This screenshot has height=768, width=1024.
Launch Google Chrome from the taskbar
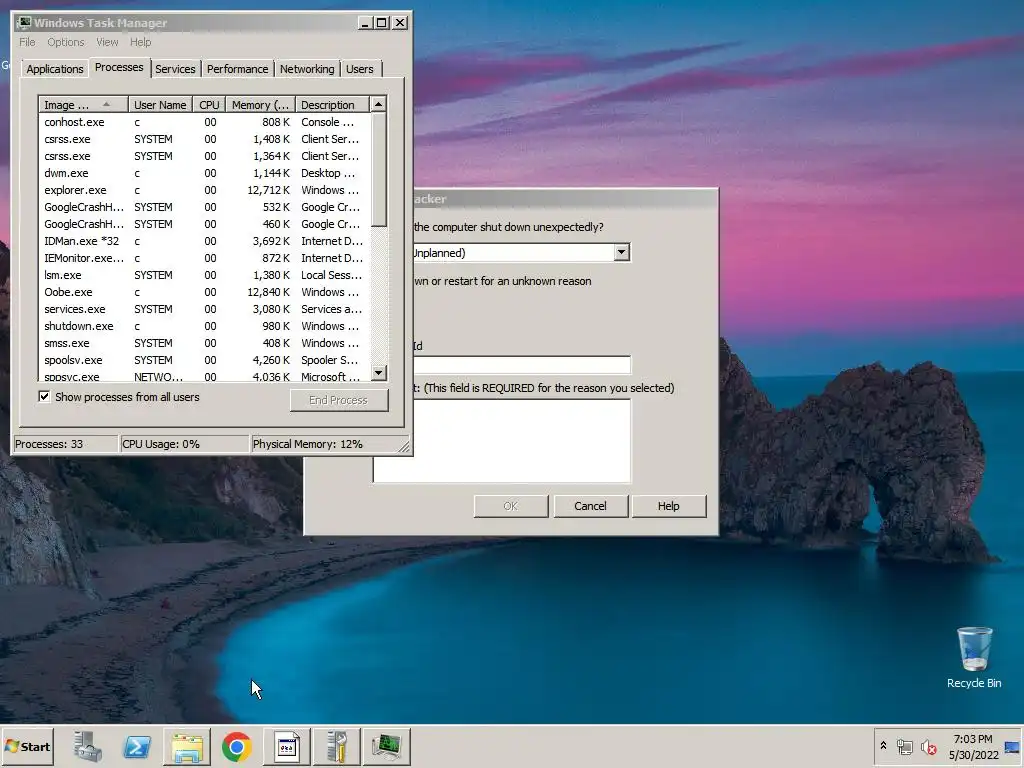(x=236, y=746)
